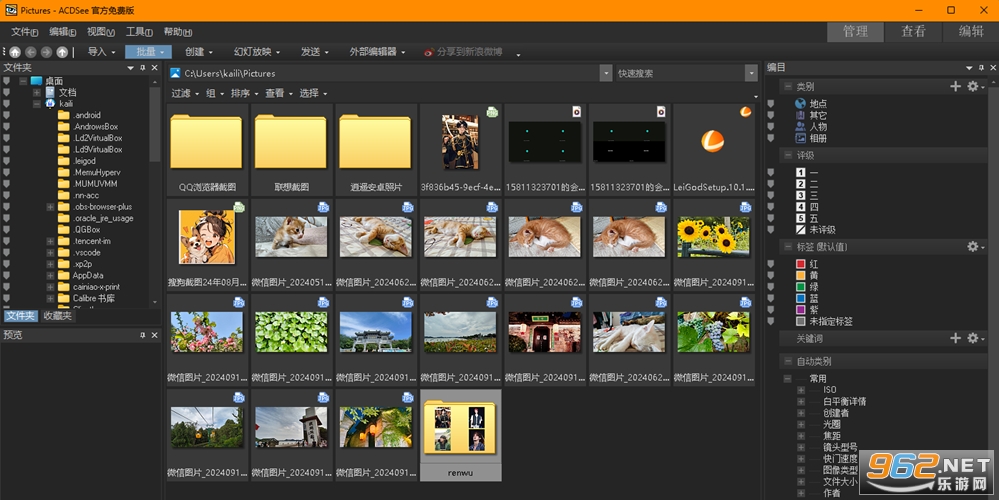Go back with the left arrow icon
999x500 pixels.
pyautogui.click(x=31, y=52)
